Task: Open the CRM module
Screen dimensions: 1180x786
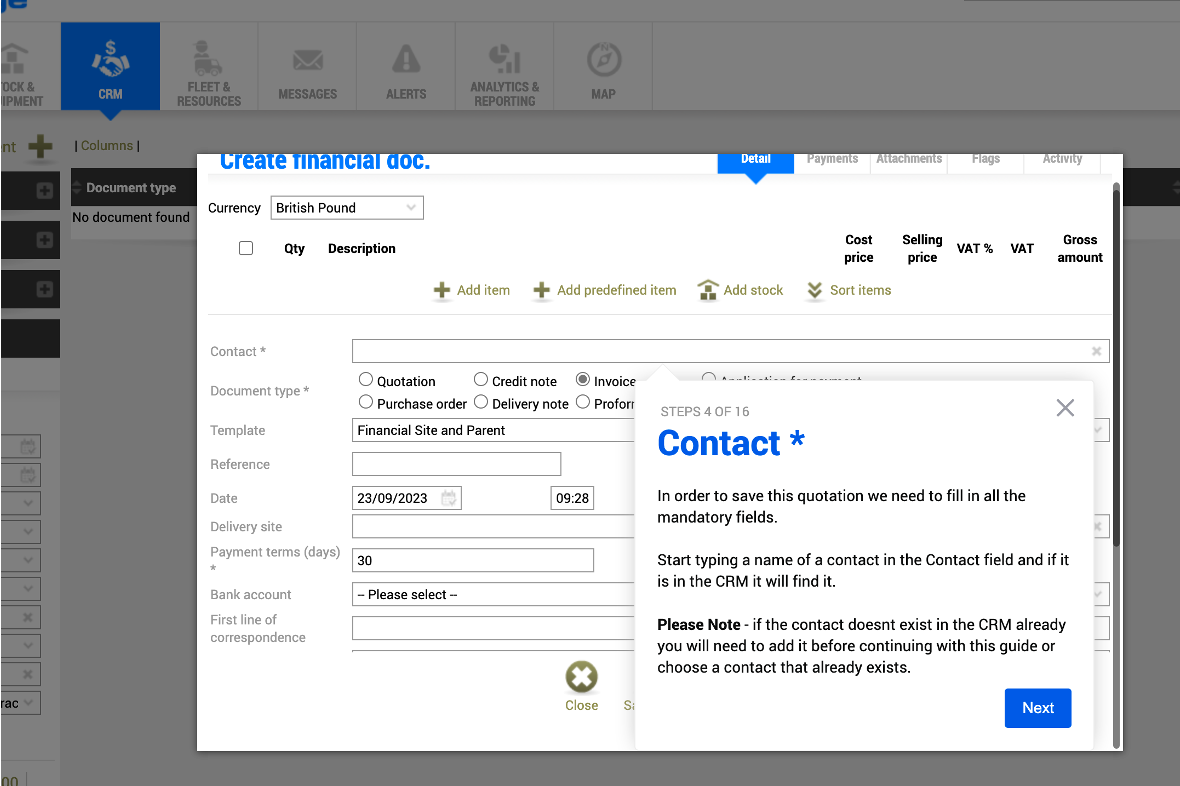Action: (110, 66)
